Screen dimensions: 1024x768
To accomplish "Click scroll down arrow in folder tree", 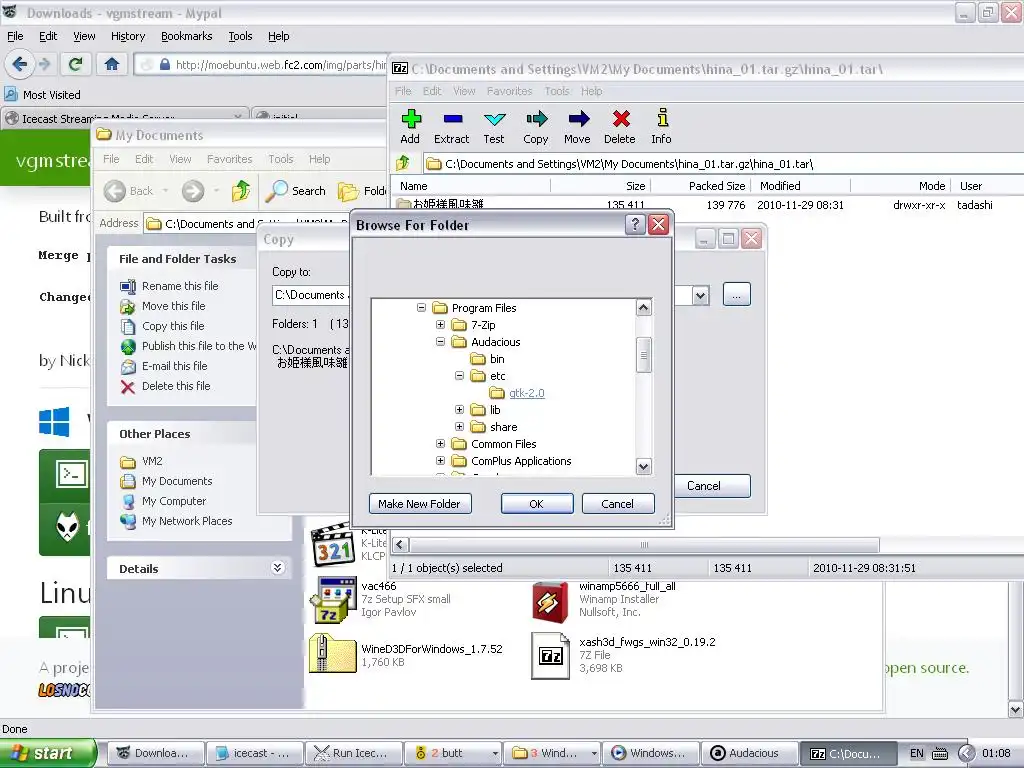I will 643,466.
